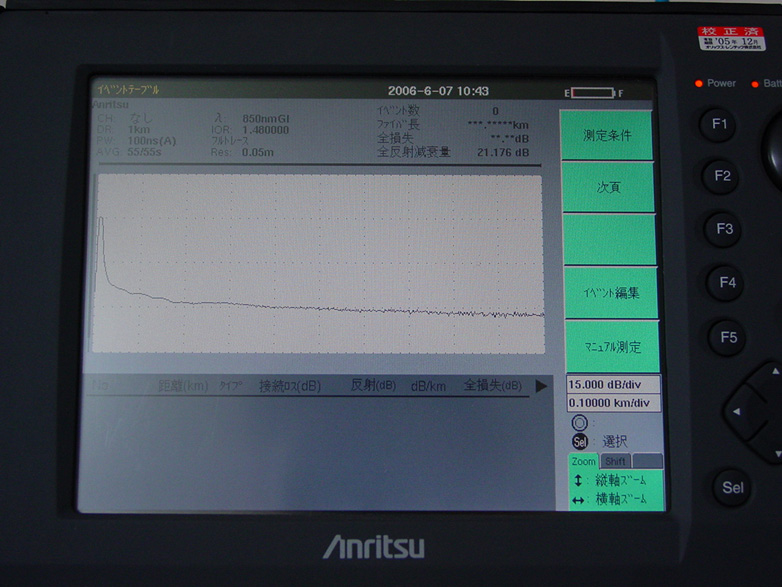Image resolution: width=782 pixels, height=587 pixels.
Task: Click the Anritsu logo below the screen
Action: (x=374, y=547)
